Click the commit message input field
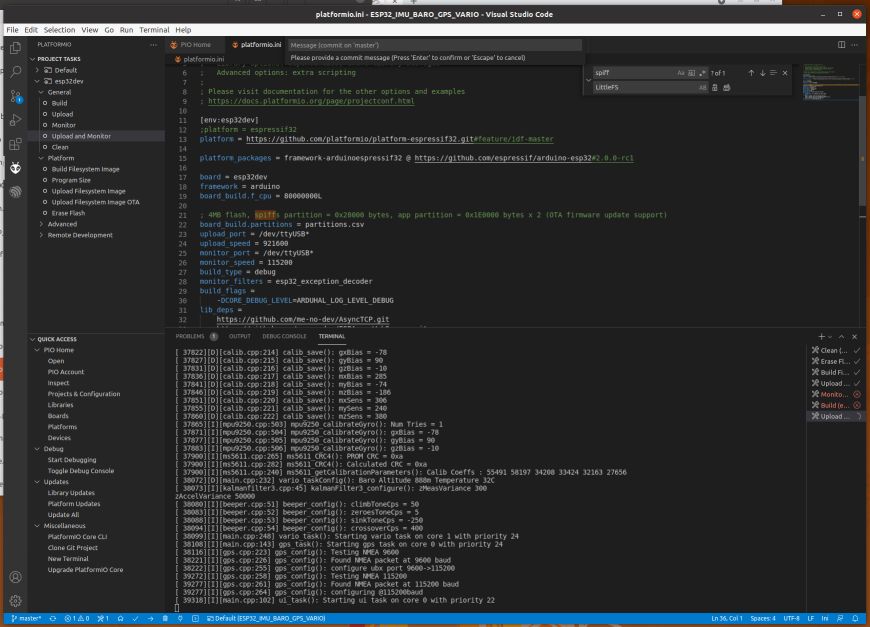This screenshot has height=627, width=870. coord(434,45)
